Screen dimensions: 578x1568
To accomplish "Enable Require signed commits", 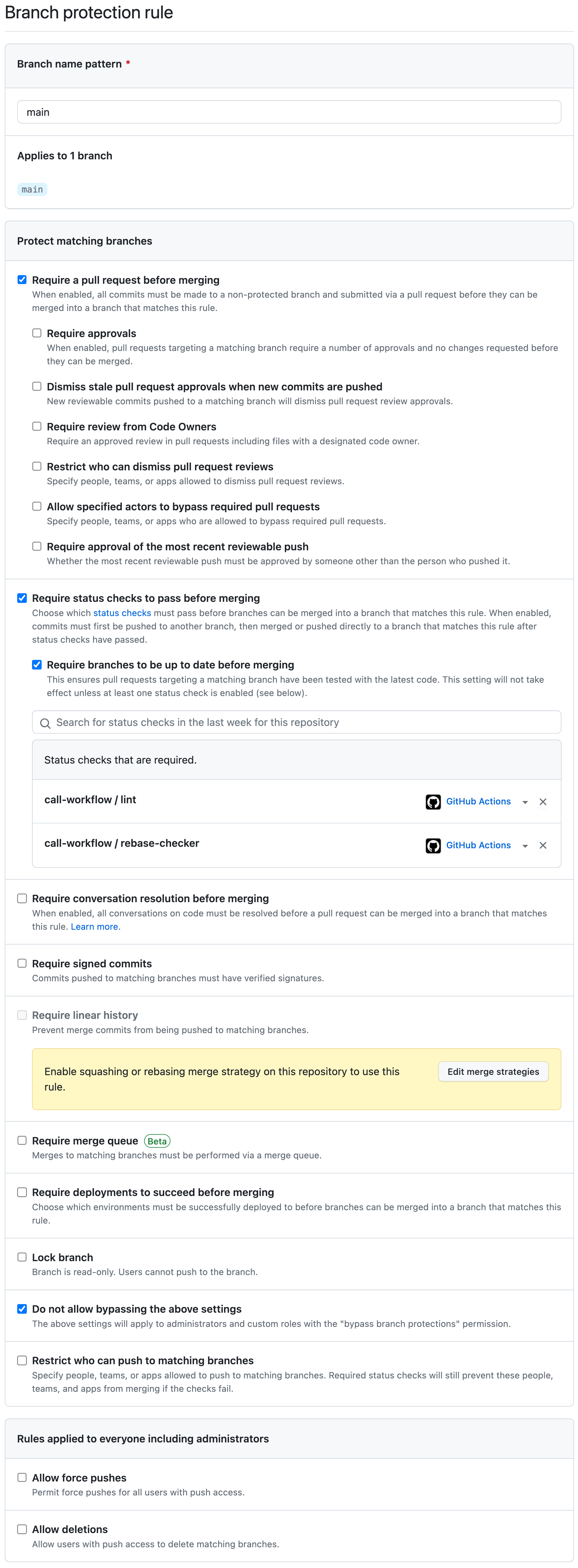I will tap(22, 963).
